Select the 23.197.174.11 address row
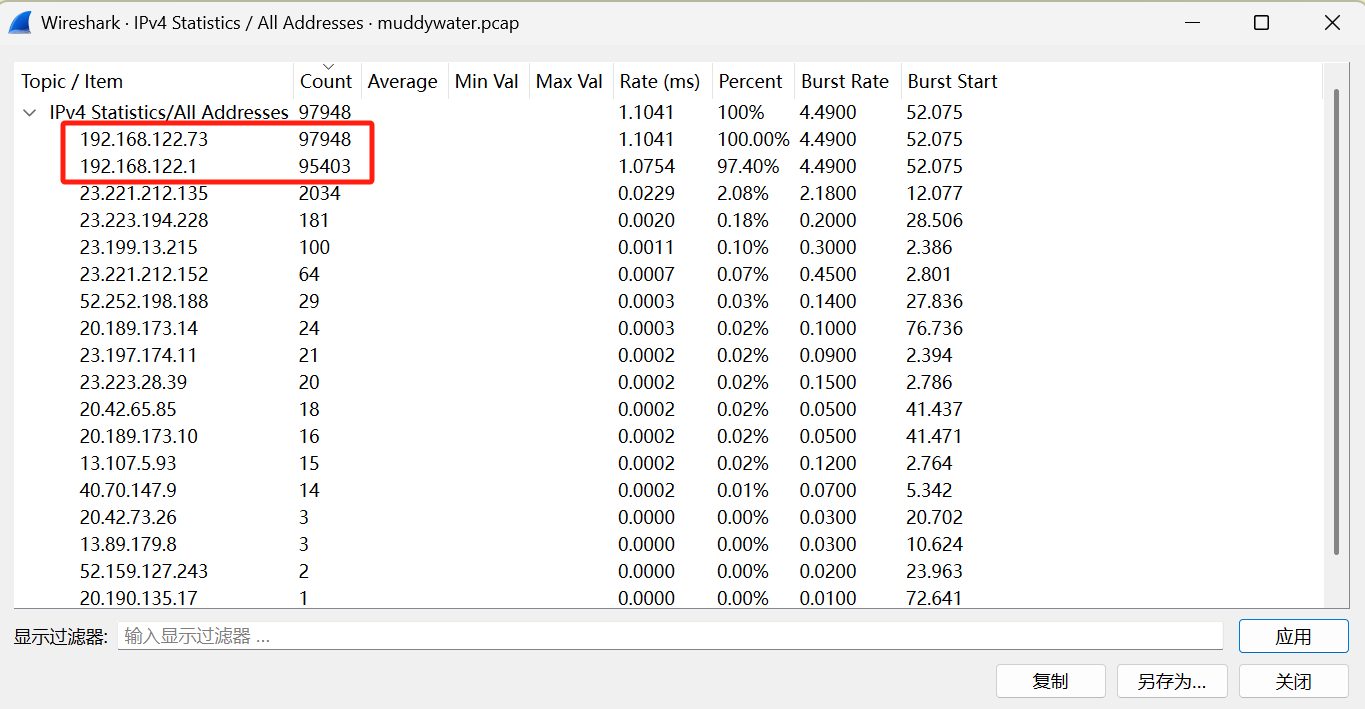1365x709 pixels. (668, 355)
